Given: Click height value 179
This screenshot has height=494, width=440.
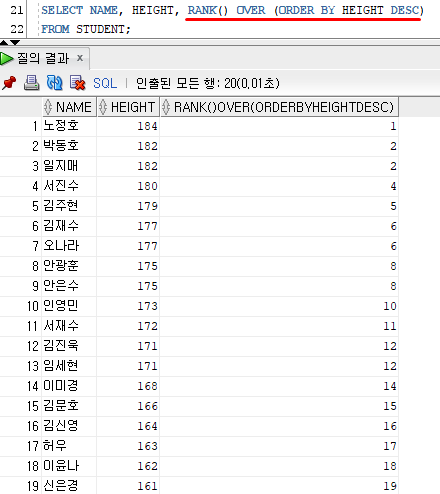Looking at the screenshot, I should click(147, 206).
